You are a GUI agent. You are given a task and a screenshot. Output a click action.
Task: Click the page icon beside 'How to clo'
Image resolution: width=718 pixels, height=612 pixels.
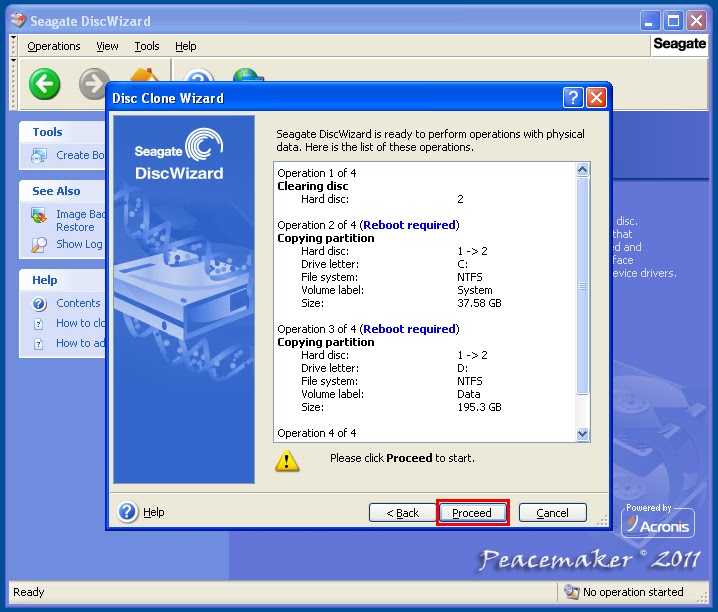(38, 324)
